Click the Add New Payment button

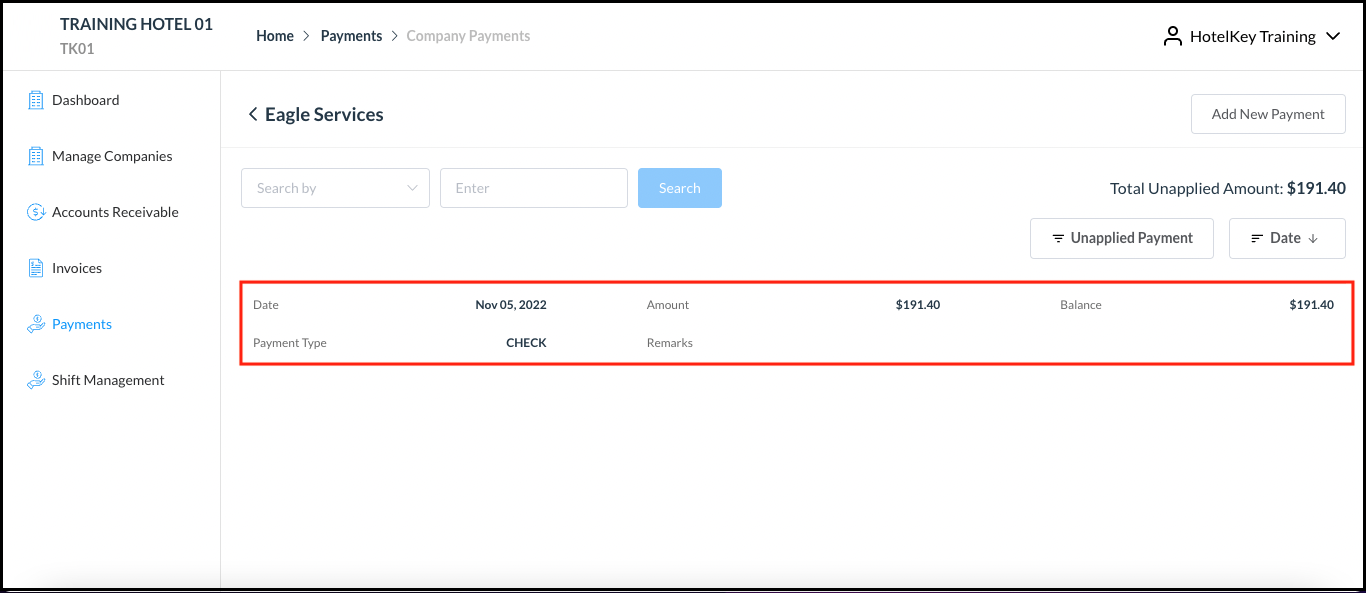1268,113
